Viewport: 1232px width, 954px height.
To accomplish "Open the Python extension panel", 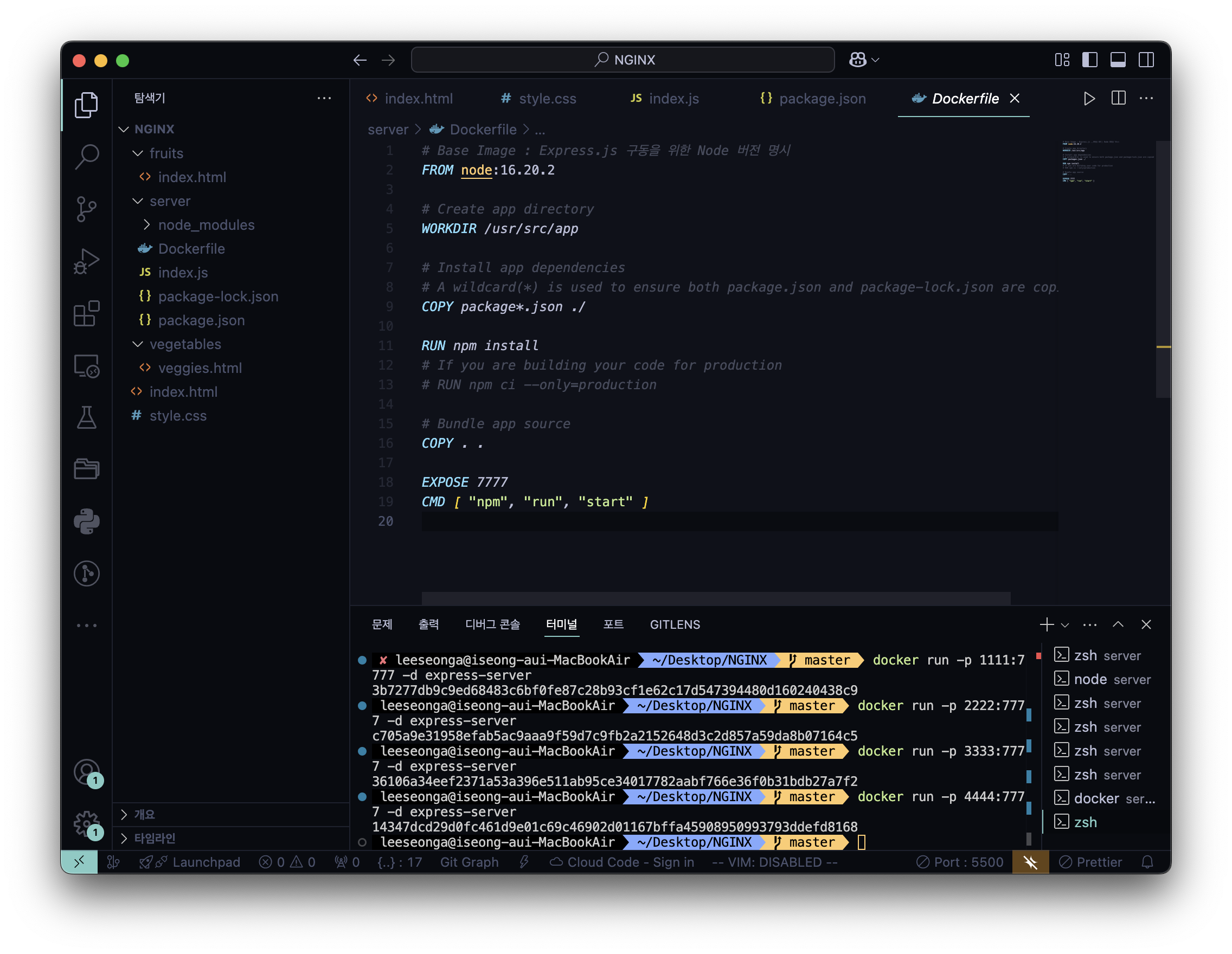I will pyautogui.click(x=86, y=521).
